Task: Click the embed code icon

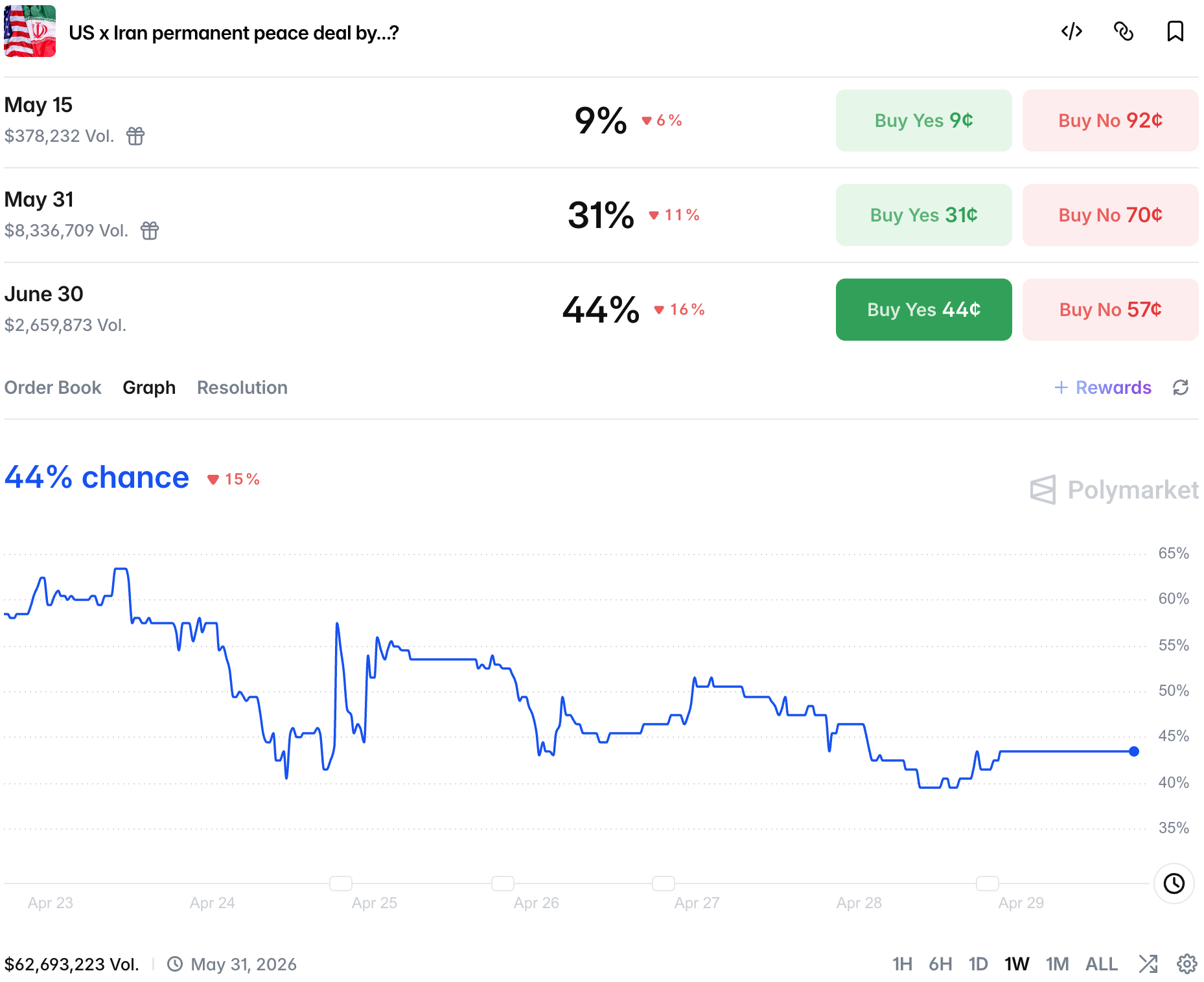Action: tap(1072, 31)
